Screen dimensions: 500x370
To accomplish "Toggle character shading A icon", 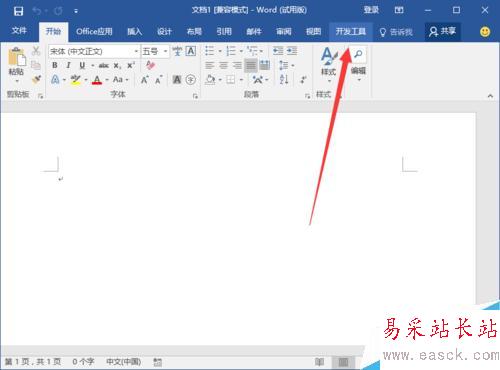I will (177, 80).
